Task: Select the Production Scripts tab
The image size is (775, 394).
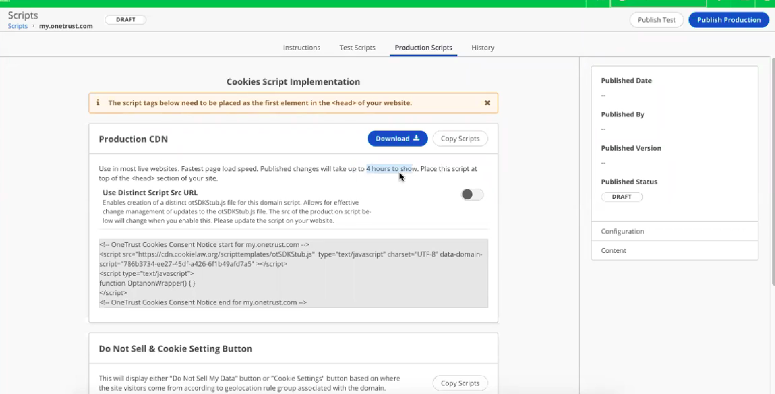Action: (x=423, y=47)
